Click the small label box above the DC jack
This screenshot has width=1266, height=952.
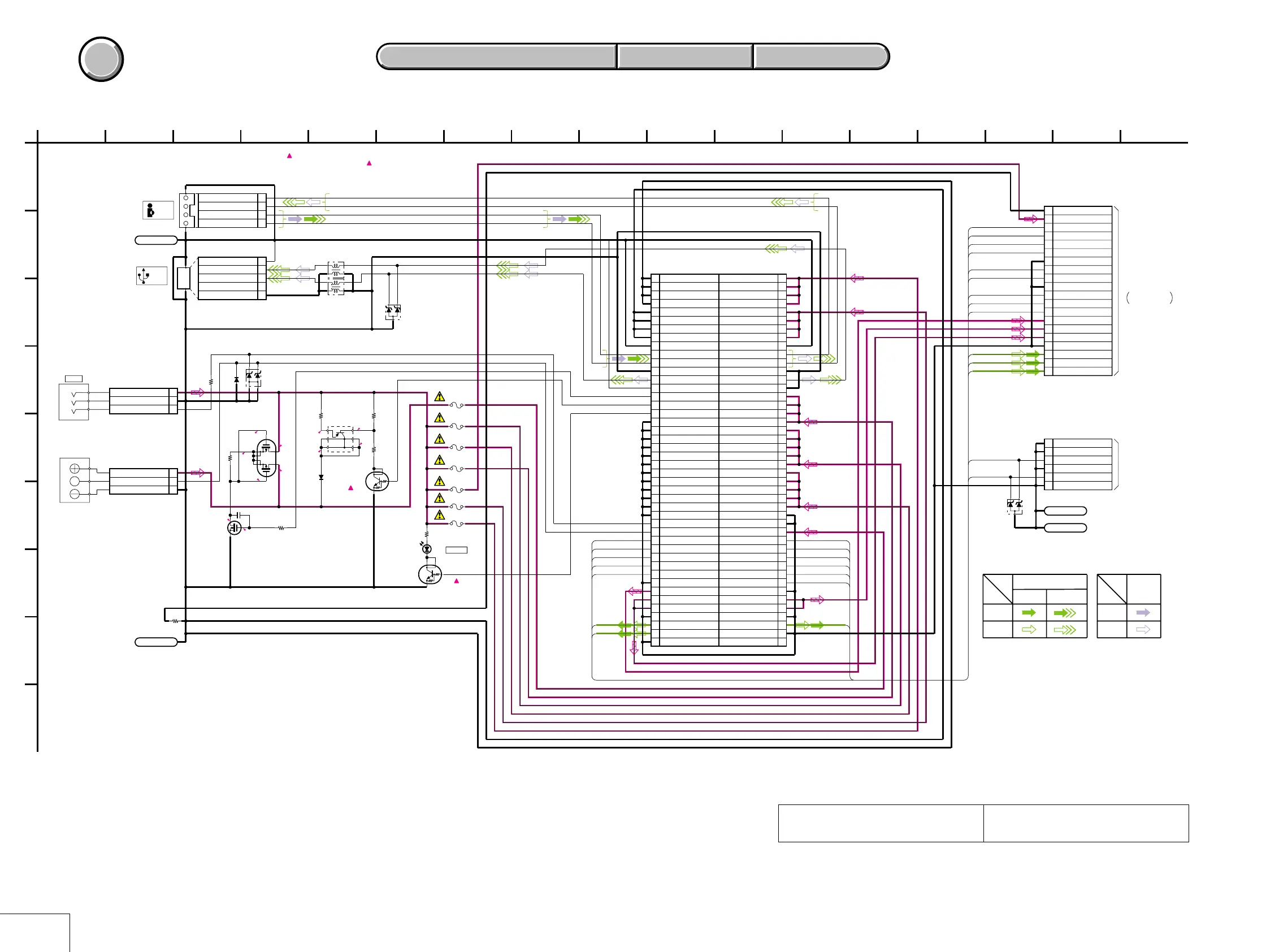[74, 379]
